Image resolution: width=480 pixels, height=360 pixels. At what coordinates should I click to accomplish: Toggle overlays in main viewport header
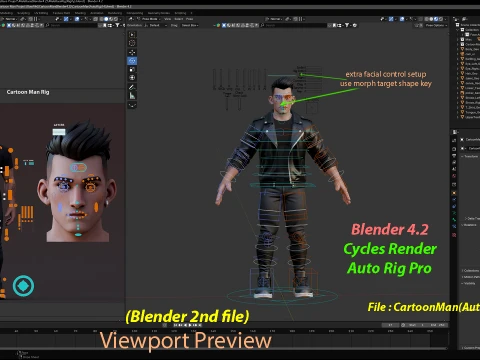pos(402,19)
